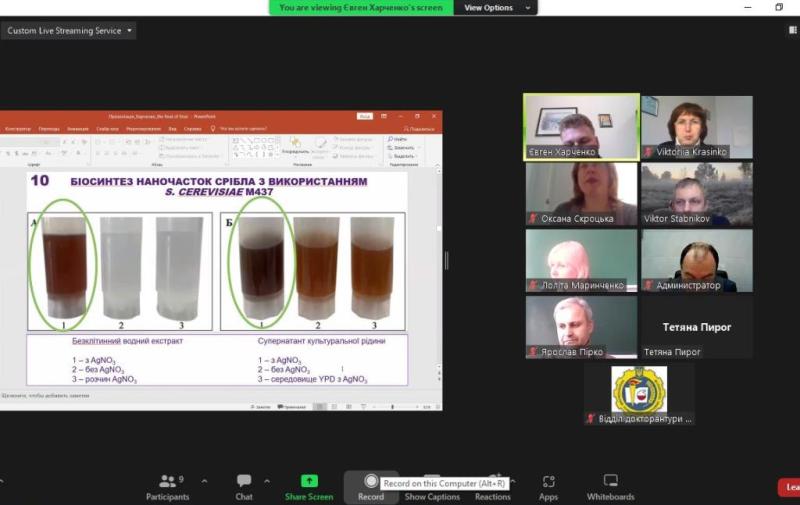The image size is (800, 505).
Task: Open the 'Упорядочить' arrange tool in PowerPoint
Action: 295,145
